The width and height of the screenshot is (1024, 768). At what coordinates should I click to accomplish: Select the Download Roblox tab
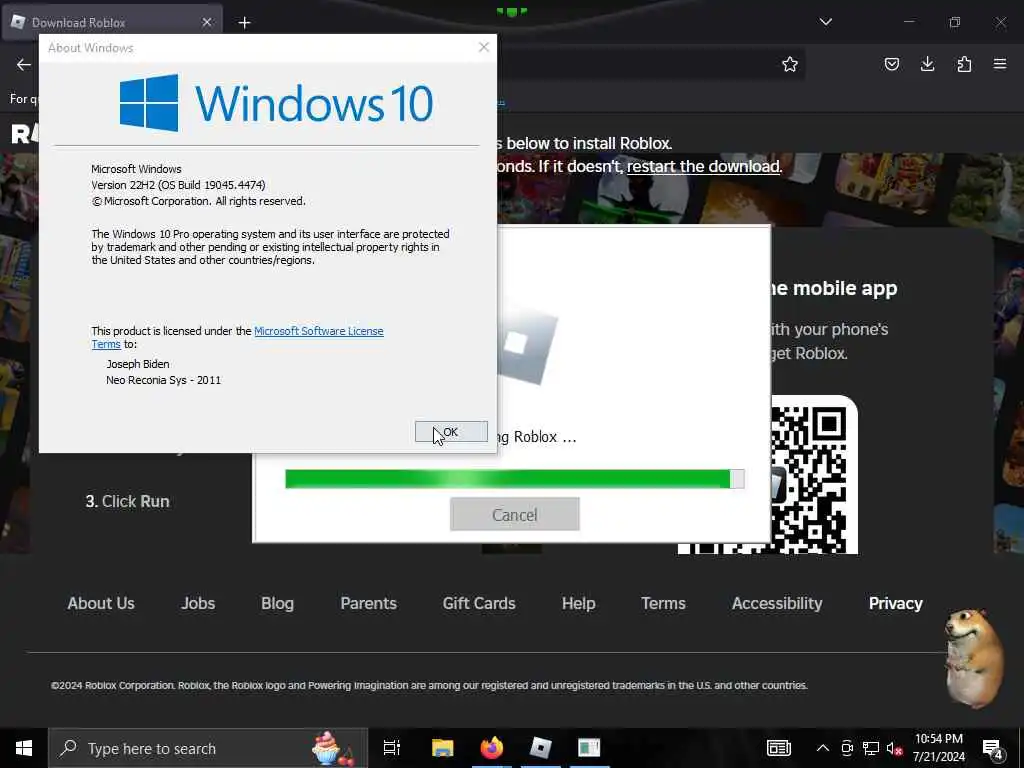coord(112,23)
